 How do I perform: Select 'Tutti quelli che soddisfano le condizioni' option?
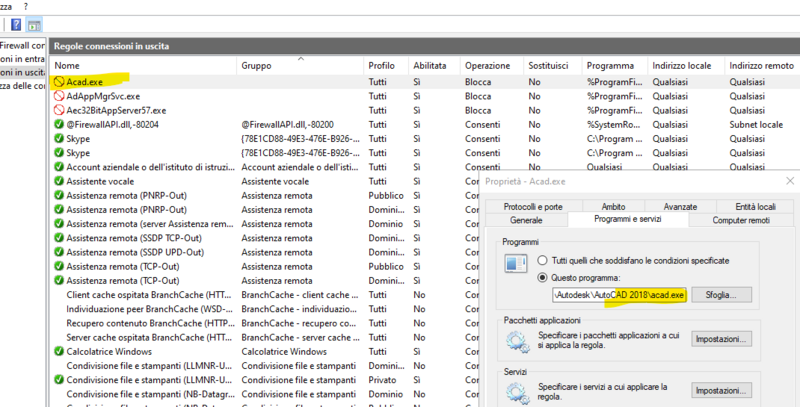[x=544, y=260]
